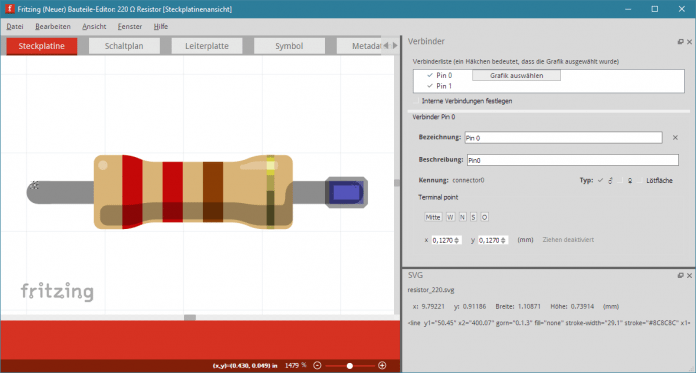696x373 pixels.
Task: Undock the Verbinder panel
Action: pos(680,42)
